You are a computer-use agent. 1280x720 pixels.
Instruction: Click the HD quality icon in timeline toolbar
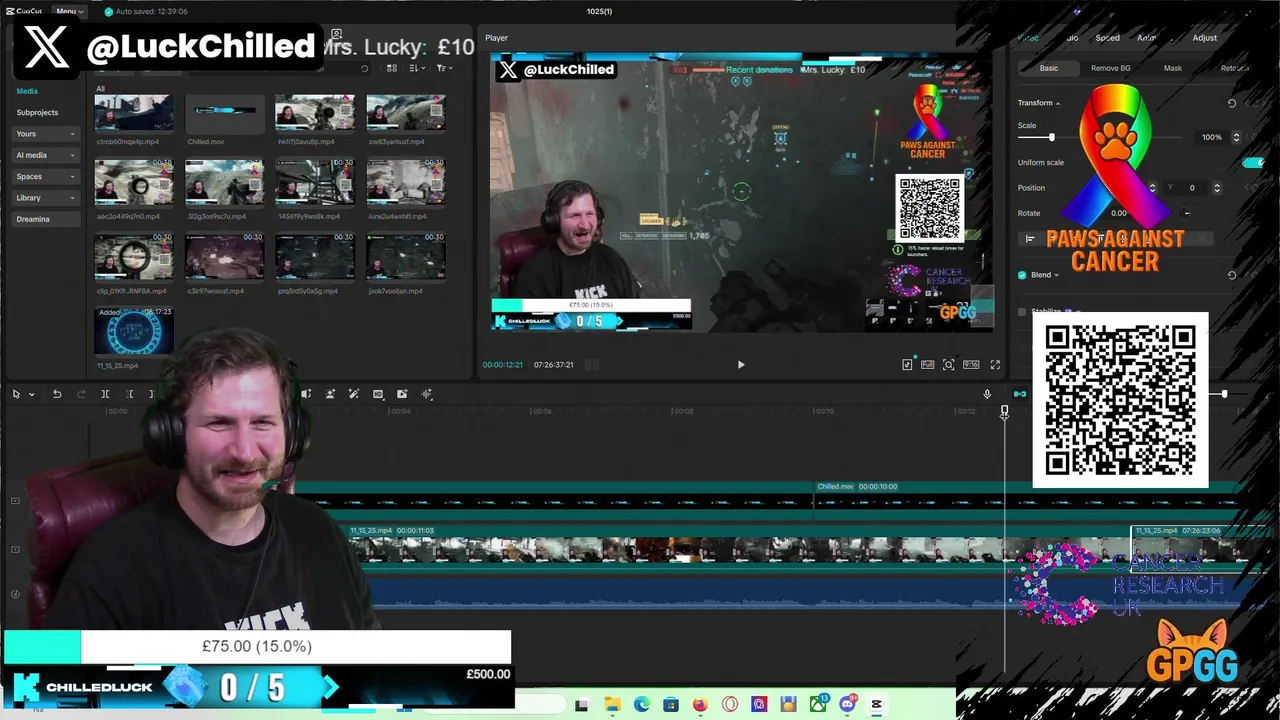point(378,394)
